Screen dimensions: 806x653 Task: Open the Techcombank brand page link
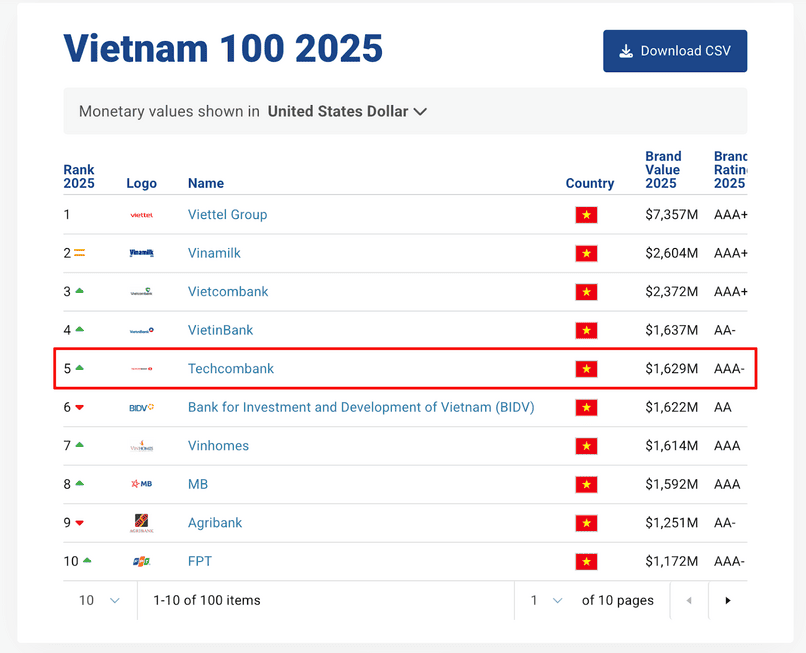[231, 368]
